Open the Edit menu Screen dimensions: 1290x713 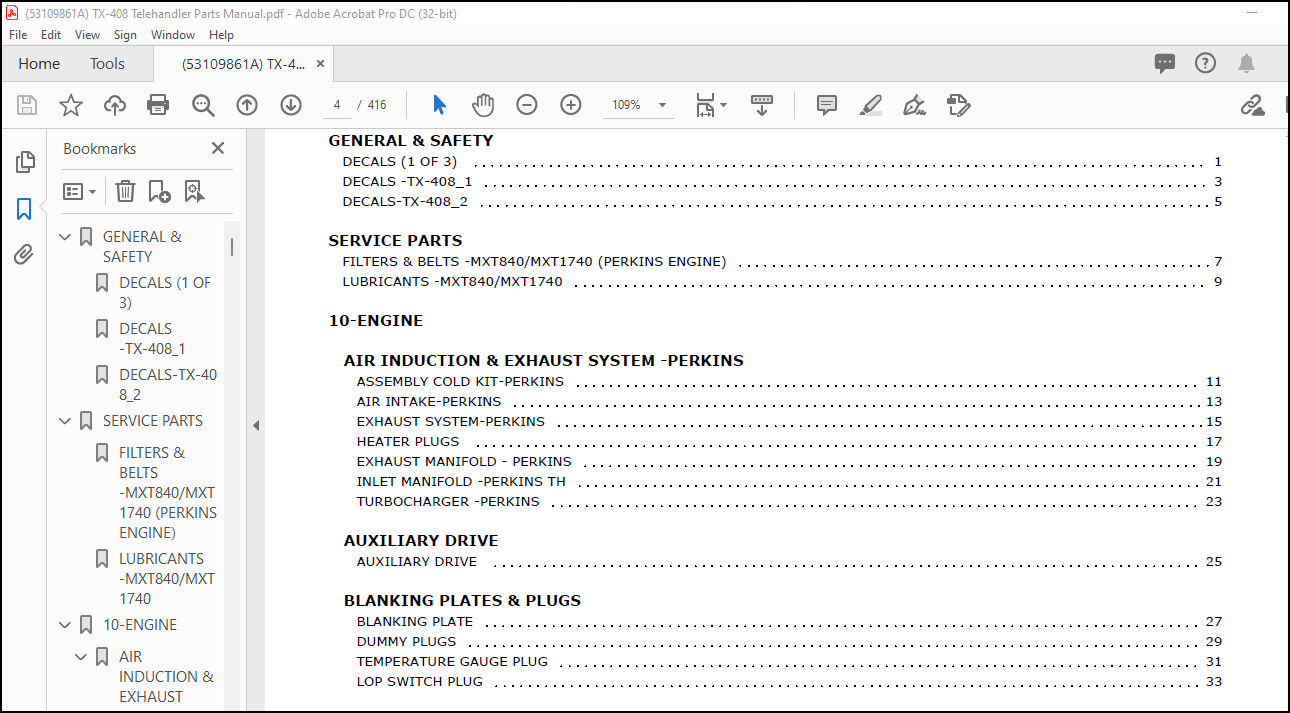tap(51, 34)
